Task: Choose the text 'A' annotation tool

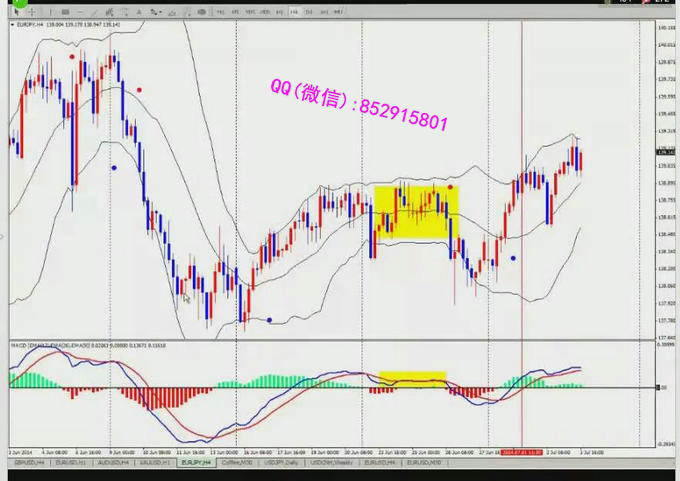Action: click(141, 12)
